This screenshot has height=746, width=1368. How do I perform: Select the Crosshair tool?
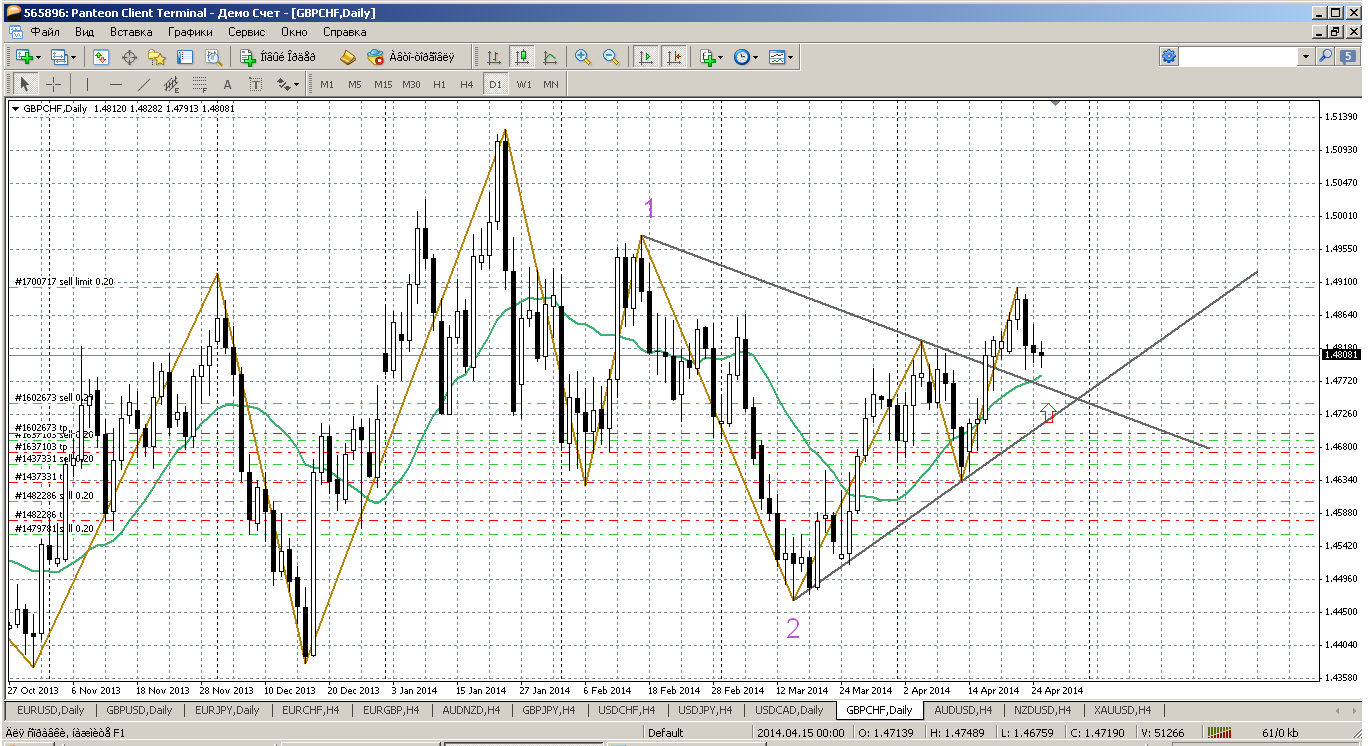click(53, 85)
